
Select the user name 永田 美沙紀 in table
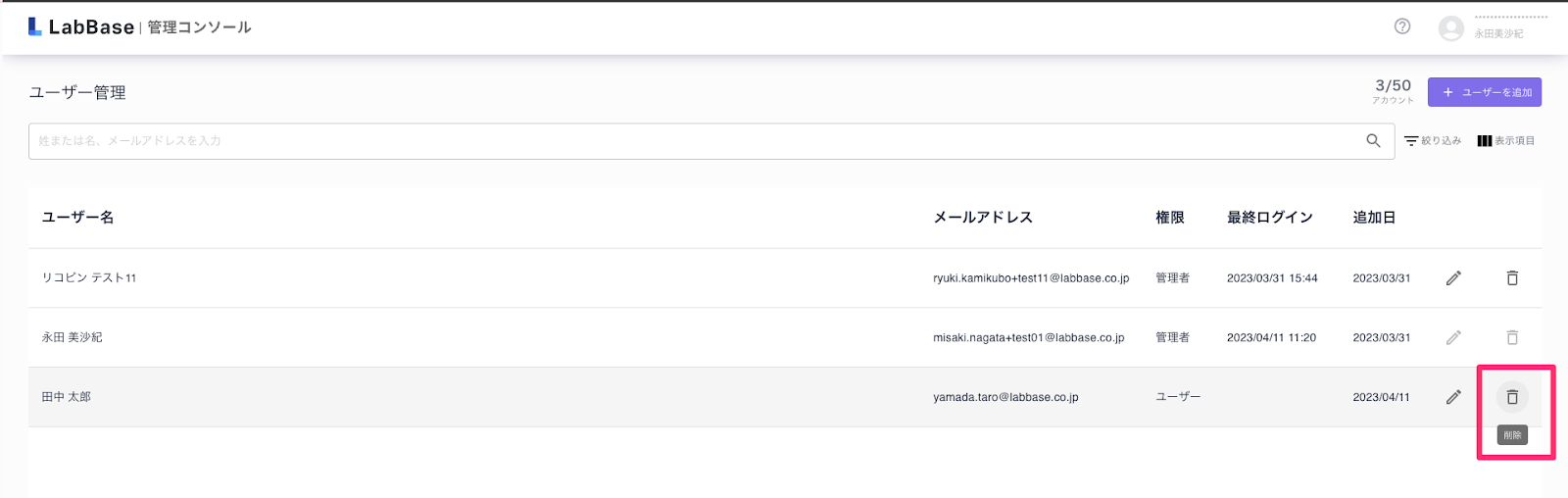point(72,337)
